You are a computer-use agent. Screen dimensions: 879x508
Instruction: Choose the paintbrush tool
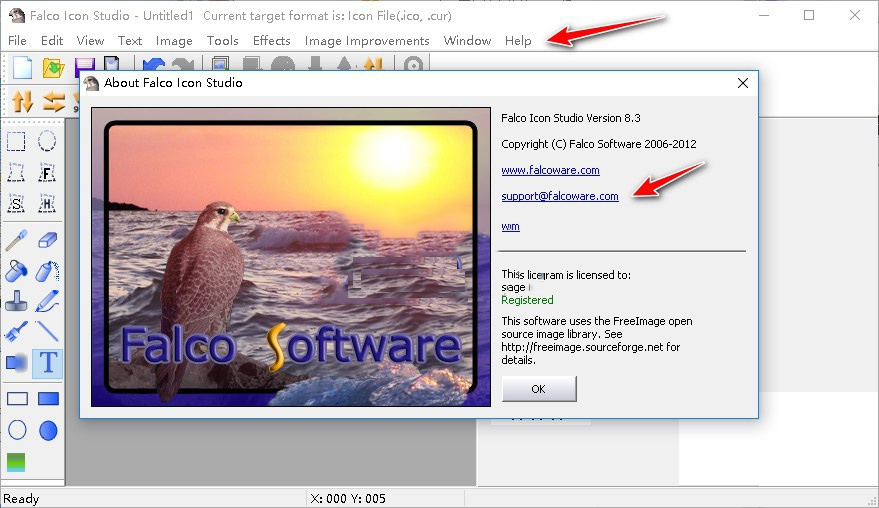pos(16,332)
